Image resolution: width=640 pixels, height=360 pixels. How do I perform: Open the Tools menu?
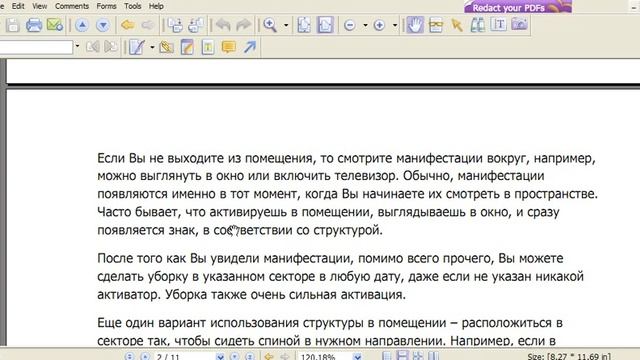pos(133,6)
